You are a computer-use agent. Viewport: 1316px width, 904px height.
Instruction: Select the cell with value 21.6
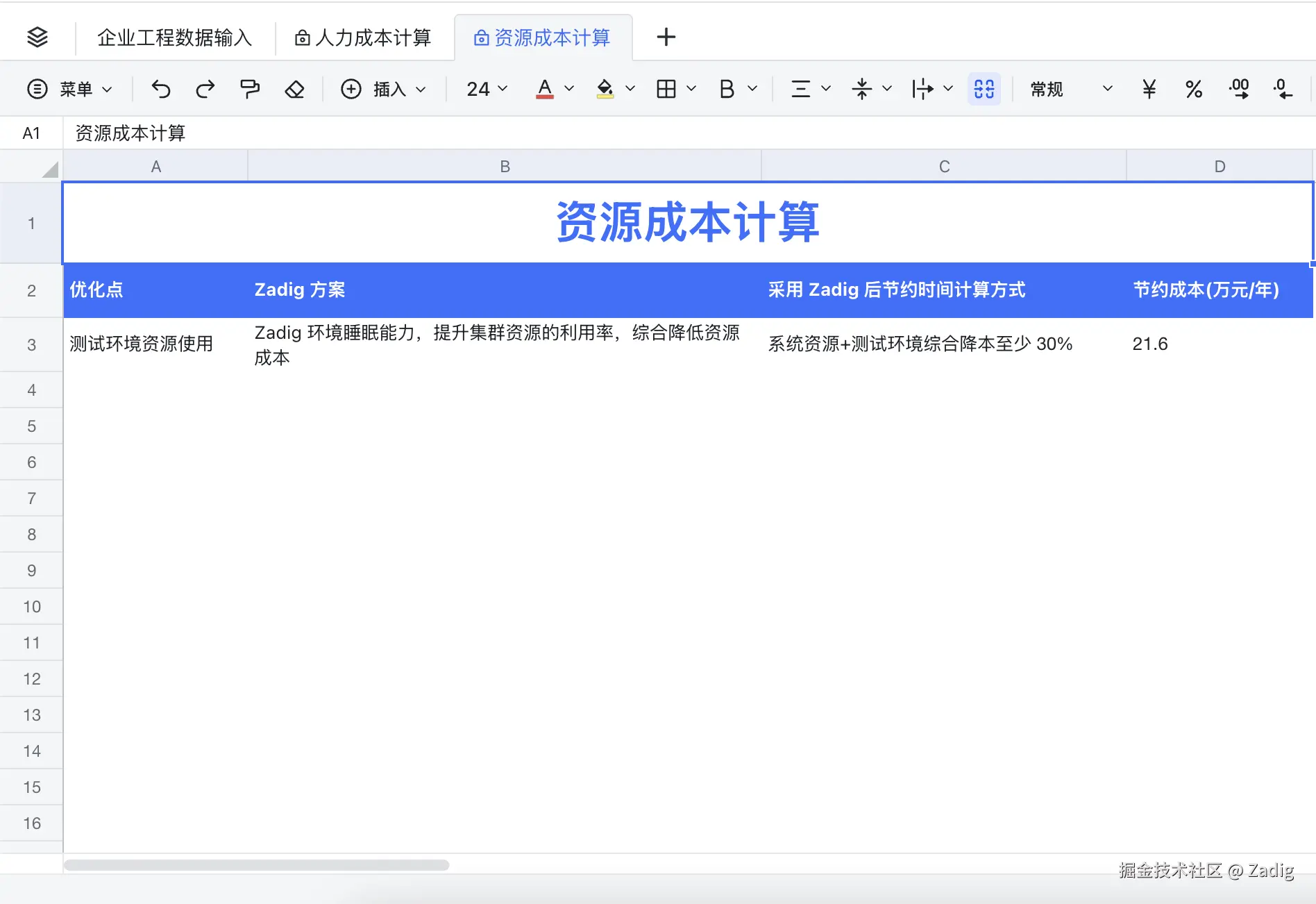point(1220,345)
